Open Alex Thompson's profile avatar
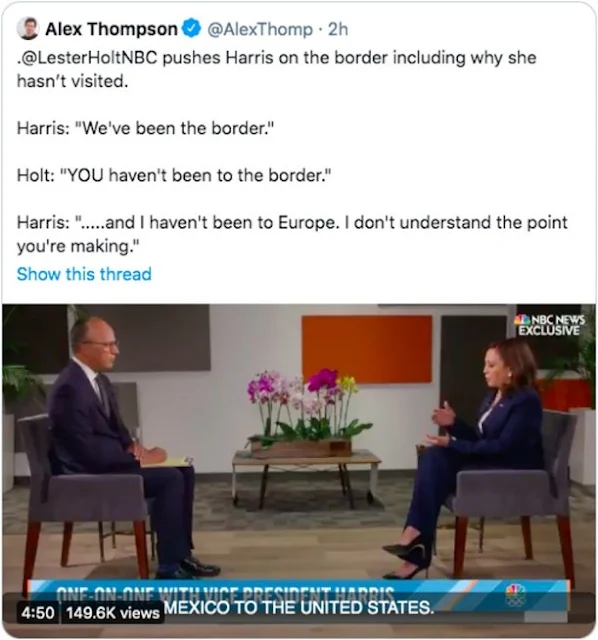 (x=28, y=29)
